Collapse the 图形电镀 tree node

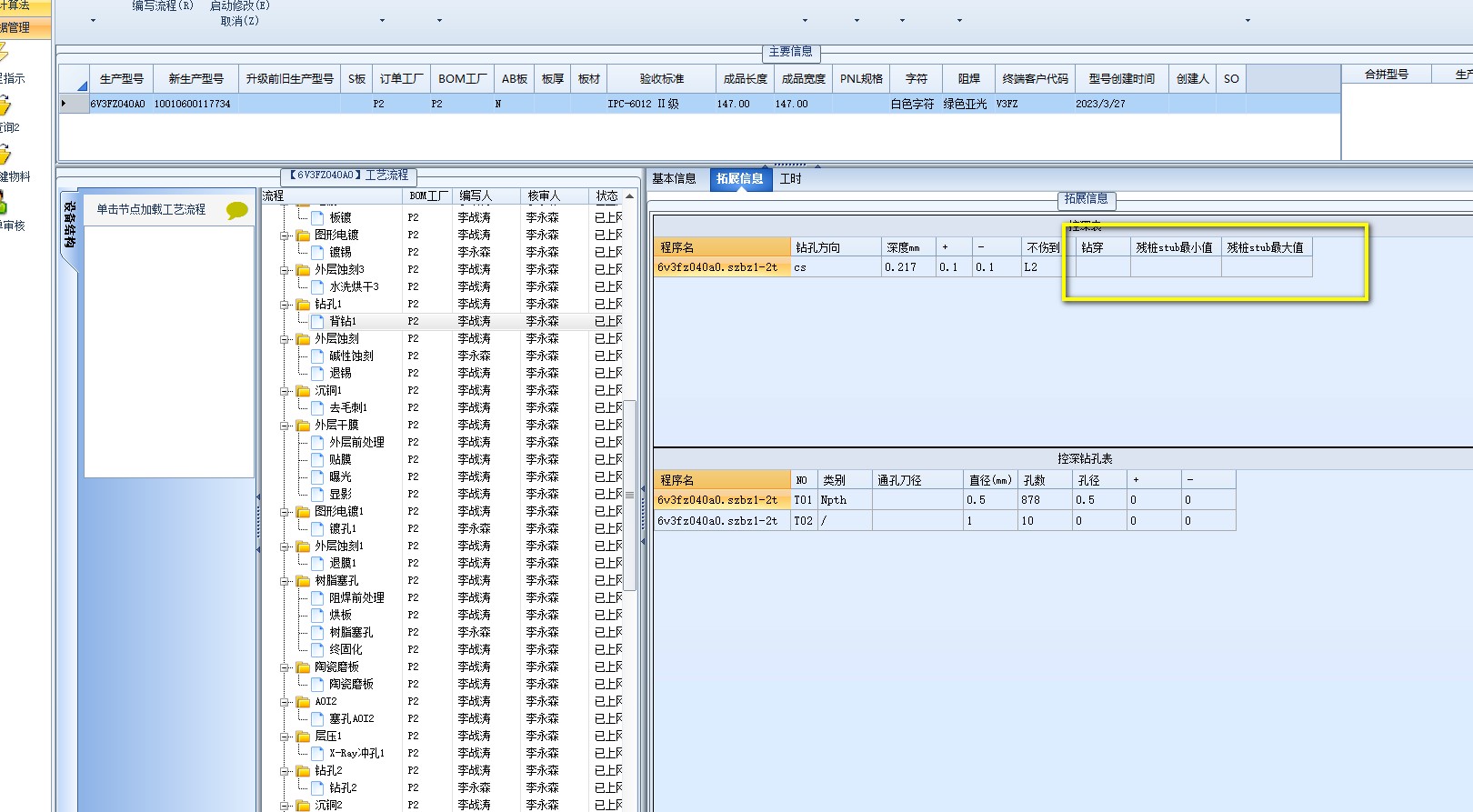coord(285,235)
